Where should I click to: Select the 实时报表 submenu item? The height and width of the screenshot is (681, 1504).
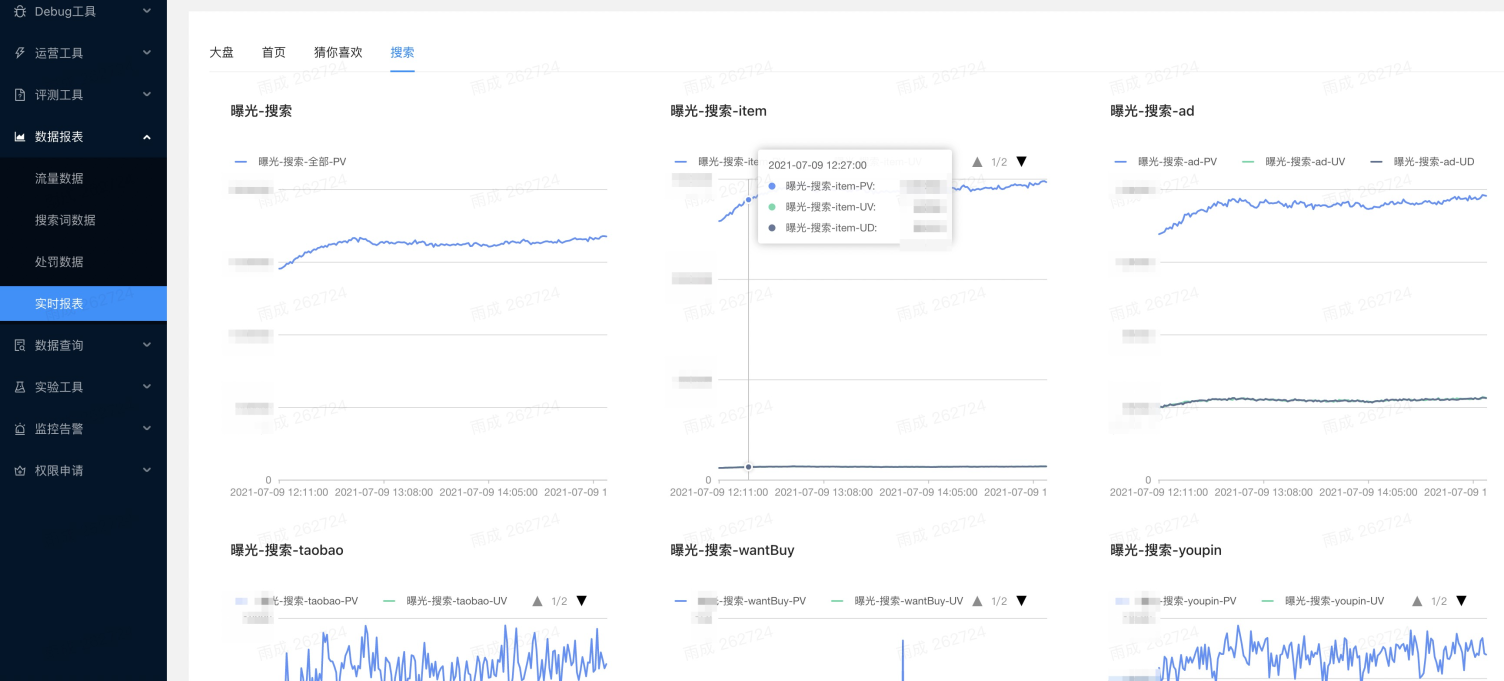83,304
